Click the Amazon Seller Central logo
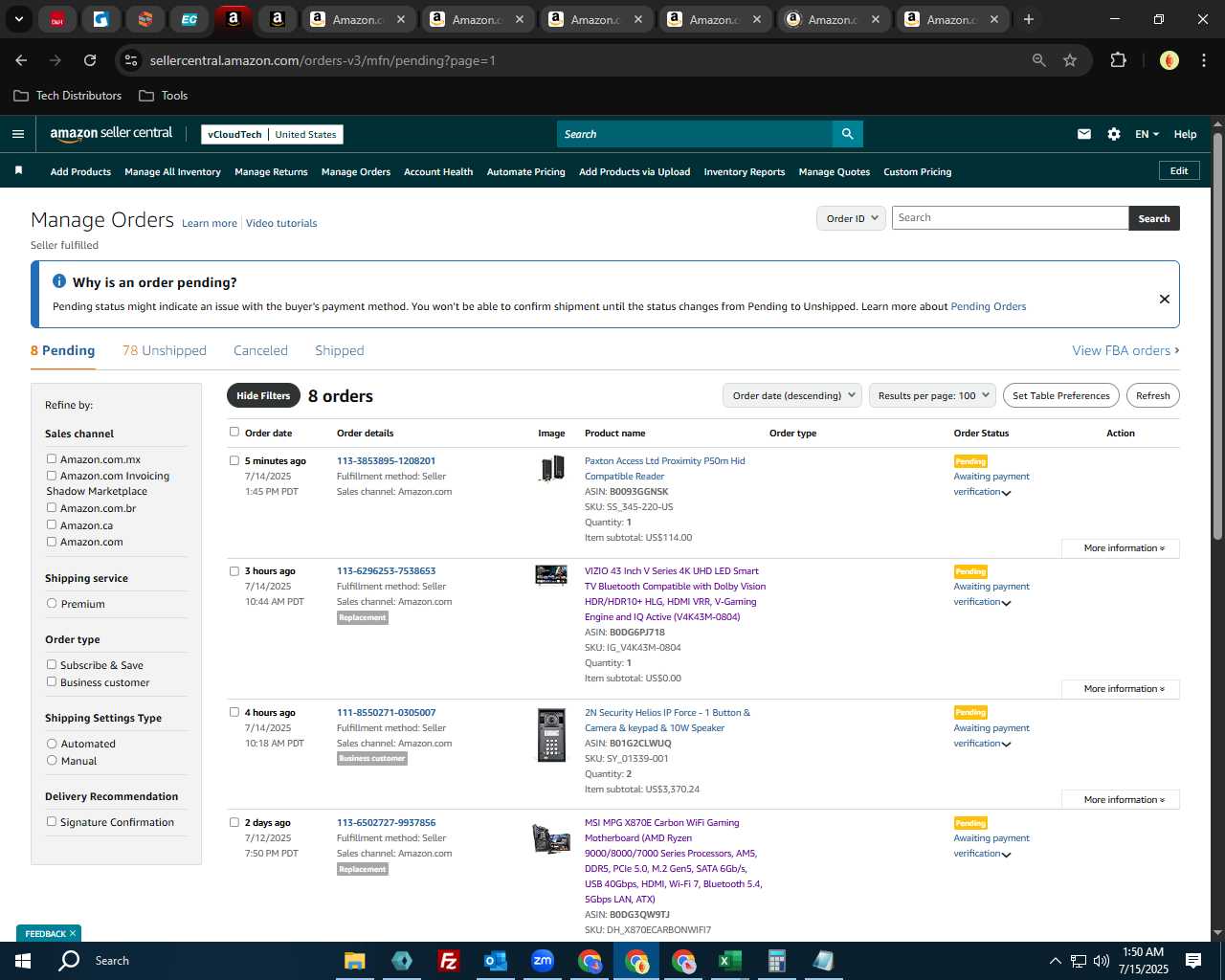The height and width of the screenshot is (980, 1225). 111,134
